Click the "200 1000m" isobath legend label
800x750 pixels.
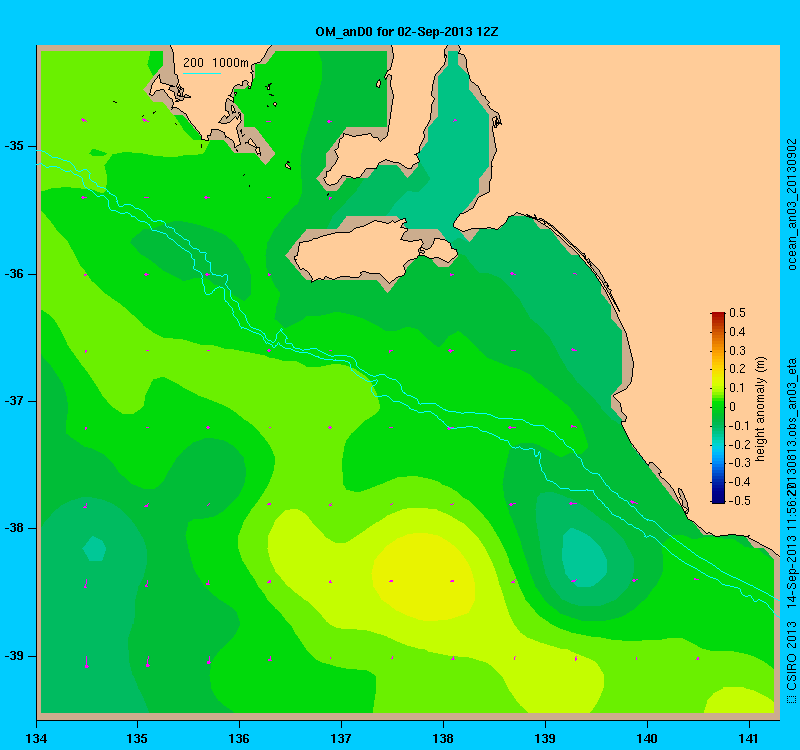tap(216, 63)
